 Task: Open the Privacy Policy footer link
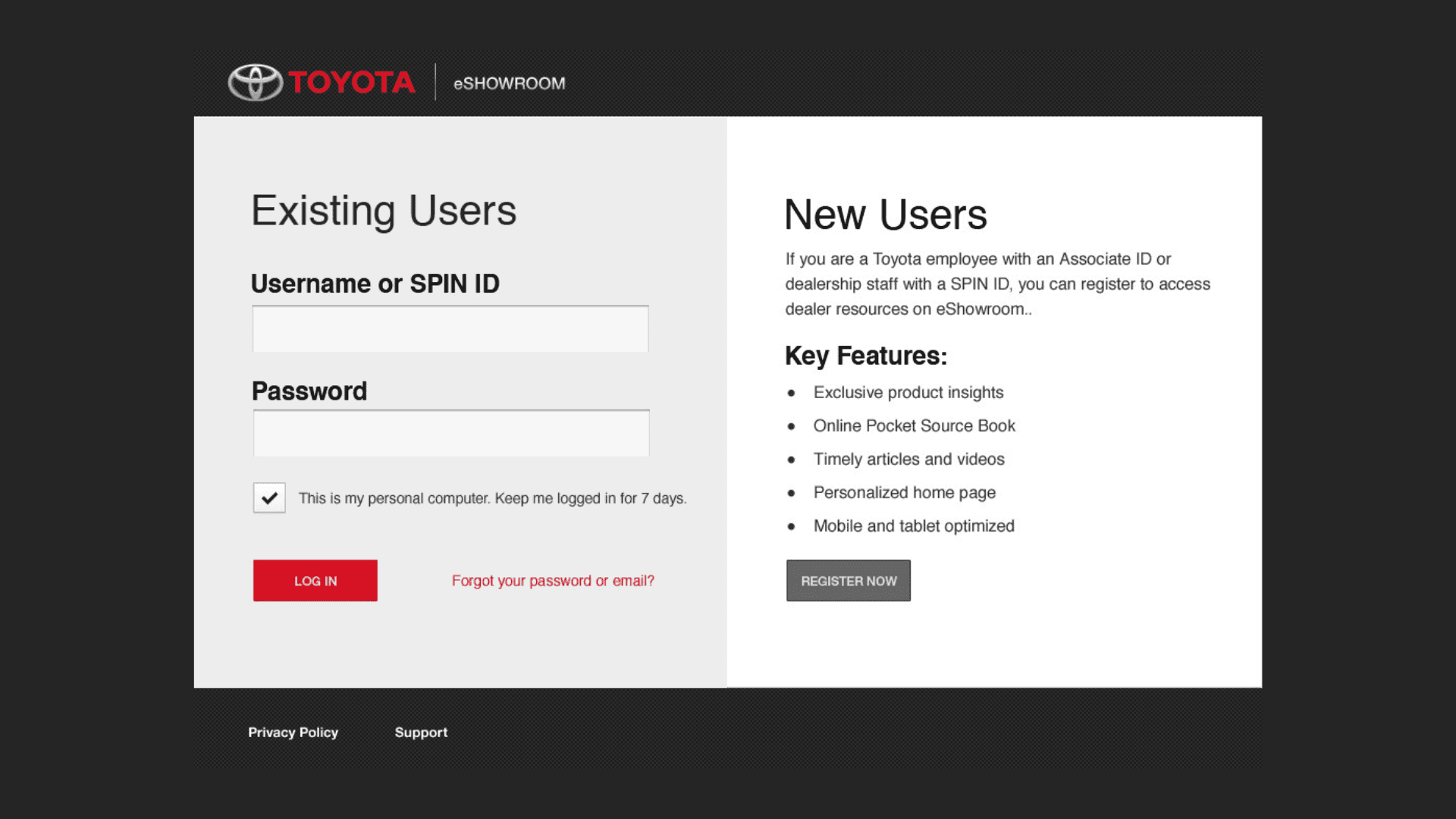pyautogui.click(x=293, y=733)
